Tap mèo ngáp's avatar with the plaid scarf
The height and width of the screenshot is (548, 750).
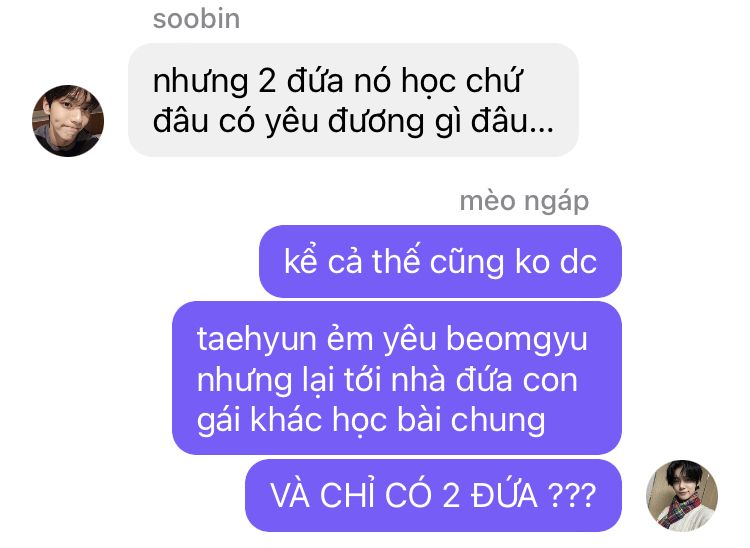[682, 496]
